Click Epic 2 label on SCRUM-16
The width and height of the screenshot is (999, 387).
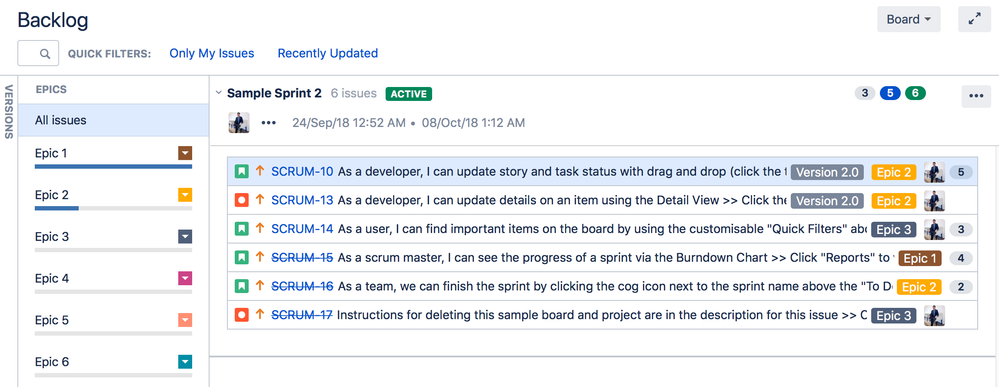tap(919, 287)
